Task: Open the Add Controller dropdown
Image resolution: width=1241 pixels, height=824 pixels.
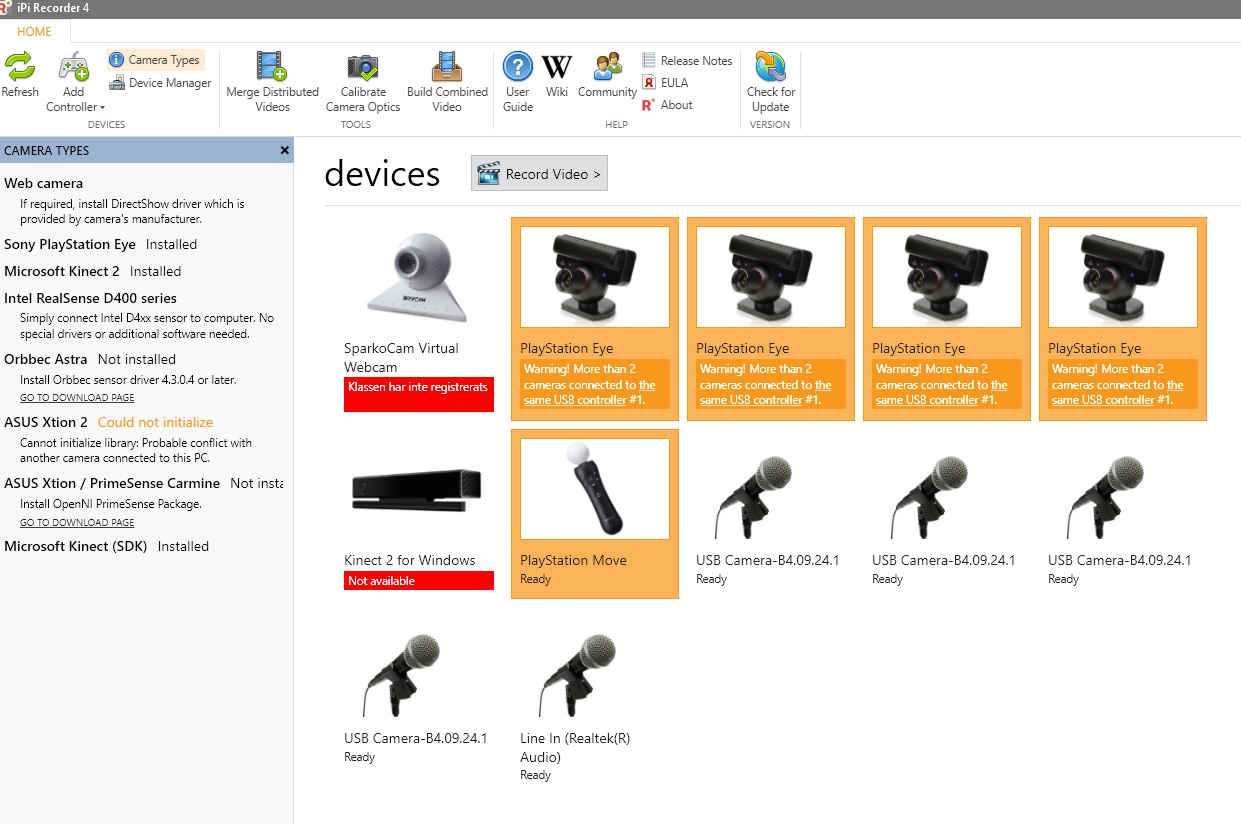Action: click(75, 83)
